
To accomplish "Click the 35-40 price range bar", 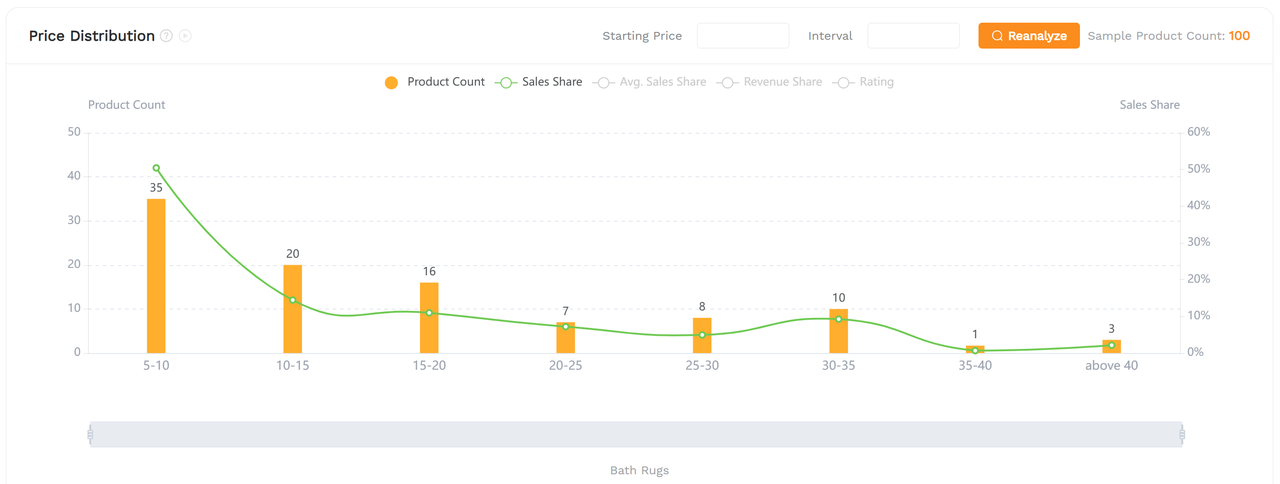I will (975, 350).
